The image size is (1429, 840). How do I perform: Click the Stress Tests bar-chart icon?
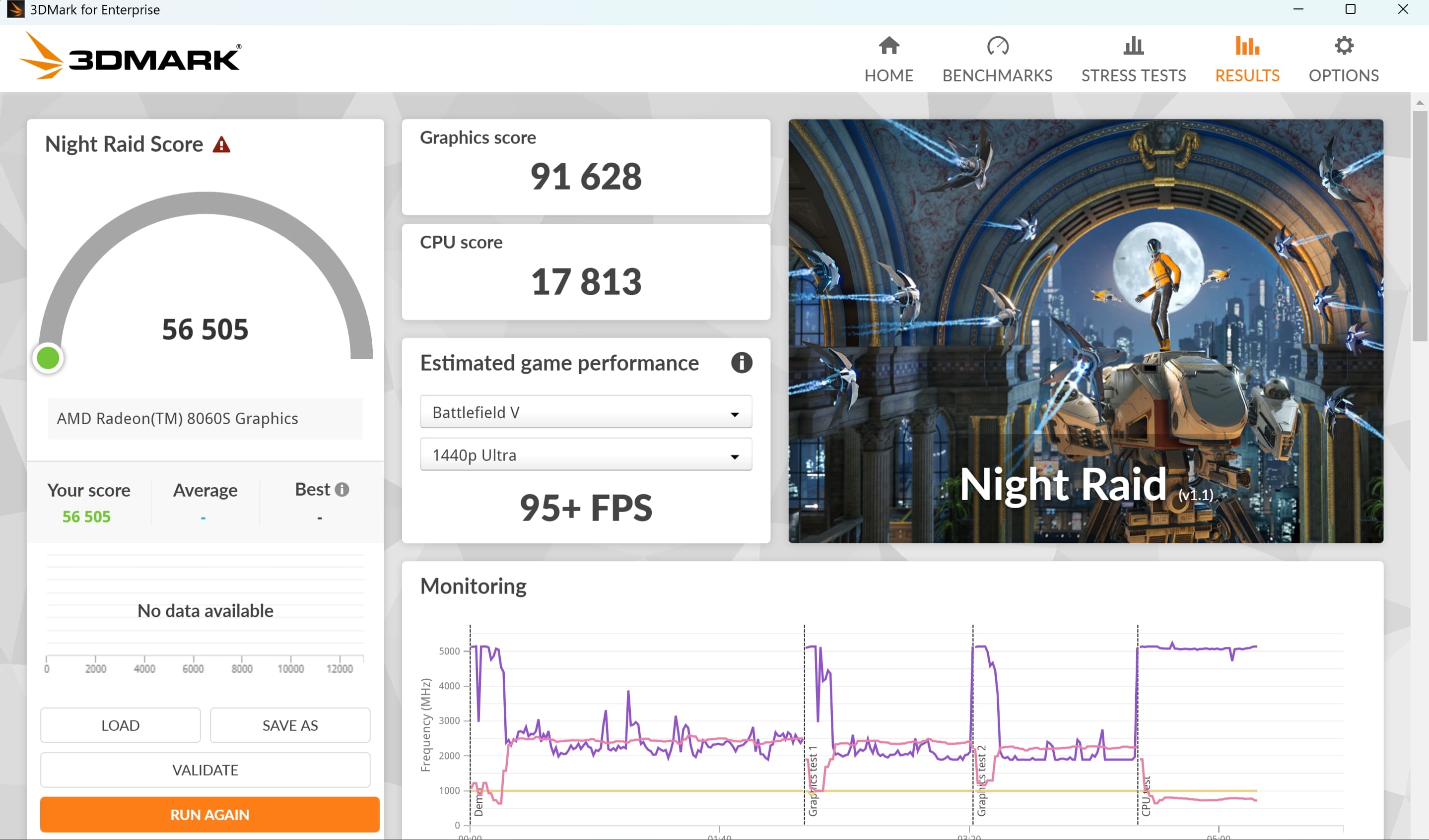tap(1133, 46)
